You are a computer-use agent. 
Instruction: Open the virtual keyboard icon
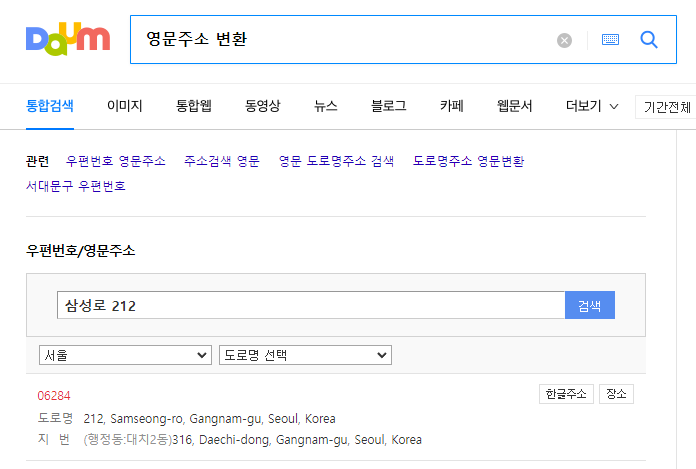(x=610, y=39)
